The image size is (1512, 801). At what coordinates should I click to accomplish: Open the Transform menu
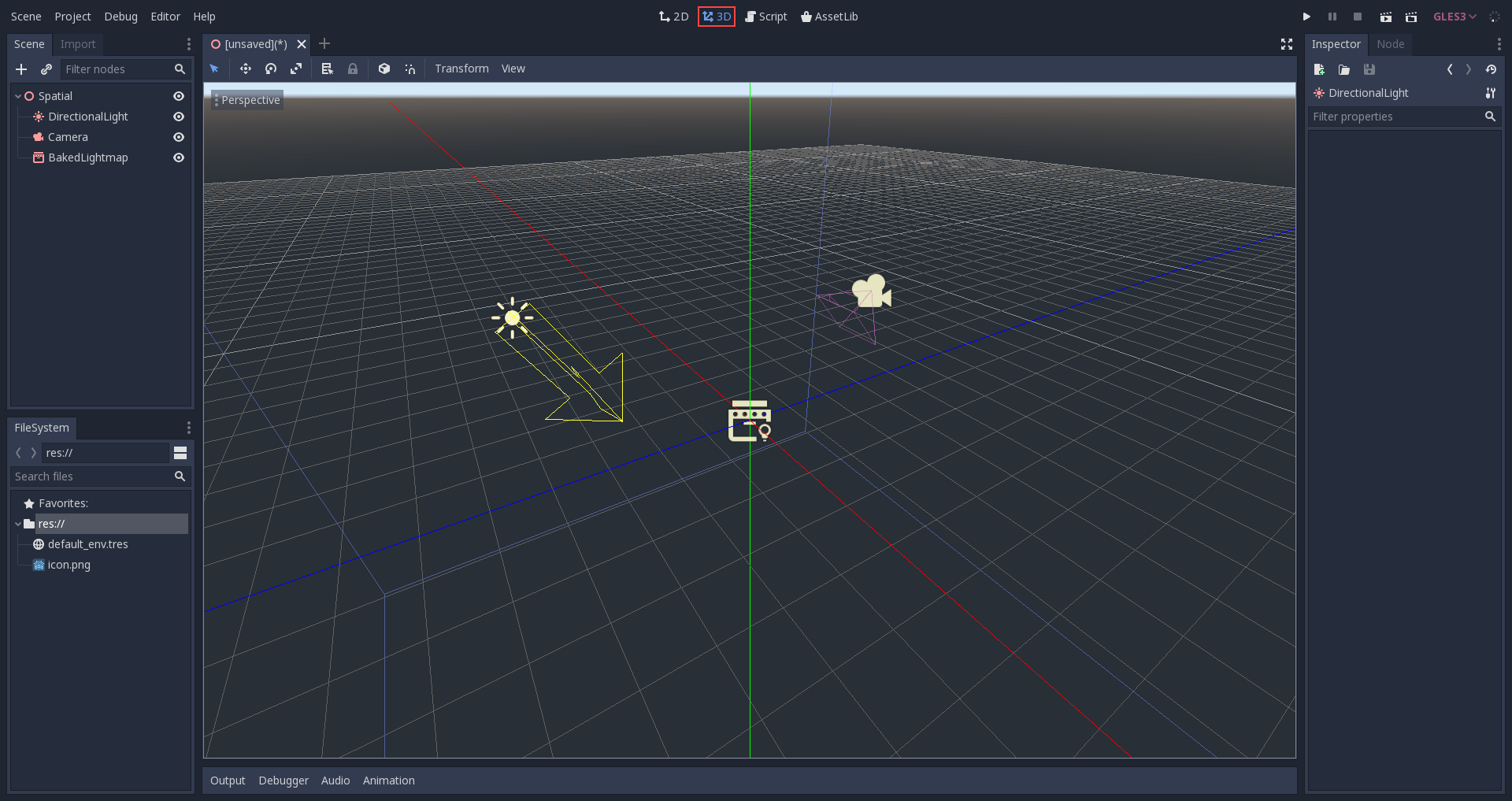[461, 69]
